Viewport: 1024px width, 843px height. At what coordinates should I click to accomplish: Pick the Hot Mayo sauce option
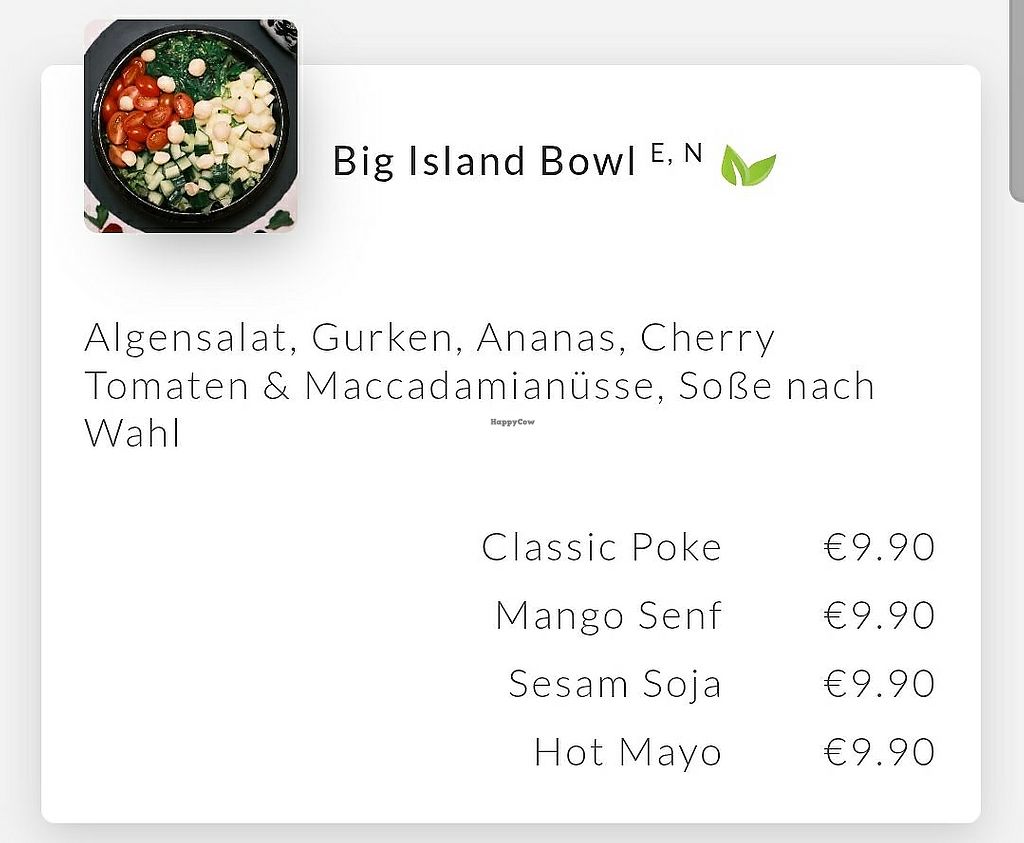tap(627, 751)
